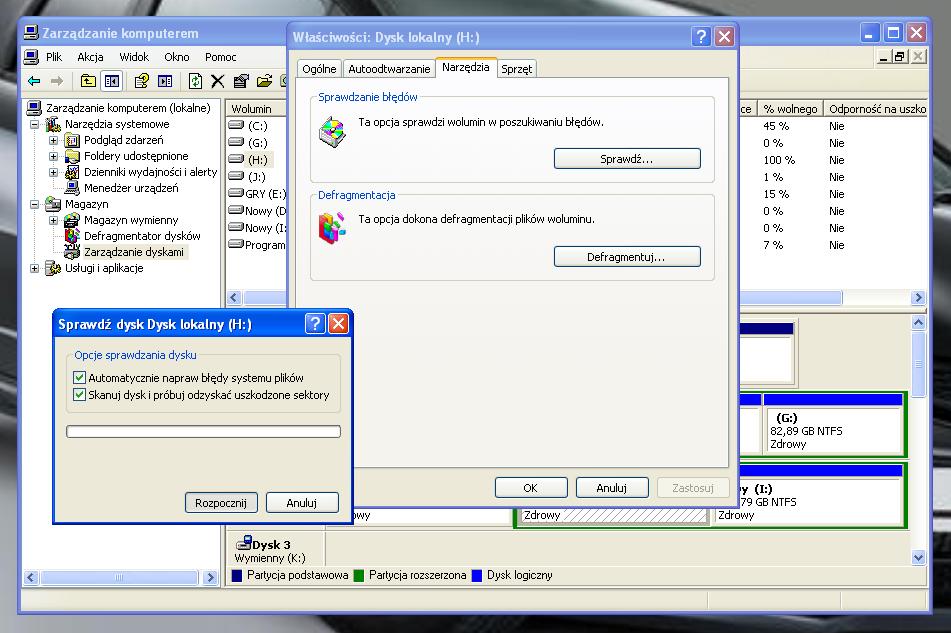Switch to the Autoodtwarzanie tab
The height and width of the screenshot is (633, 951).
tap(389, 69)
